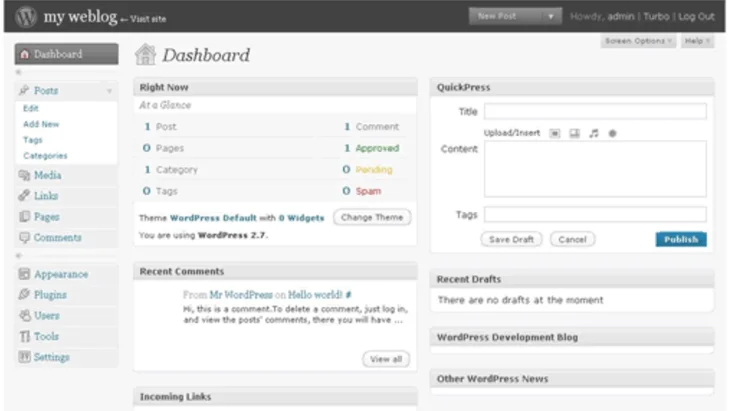
Task: Click the Tools icon in sidebar
Action: [x=24, y=336]
